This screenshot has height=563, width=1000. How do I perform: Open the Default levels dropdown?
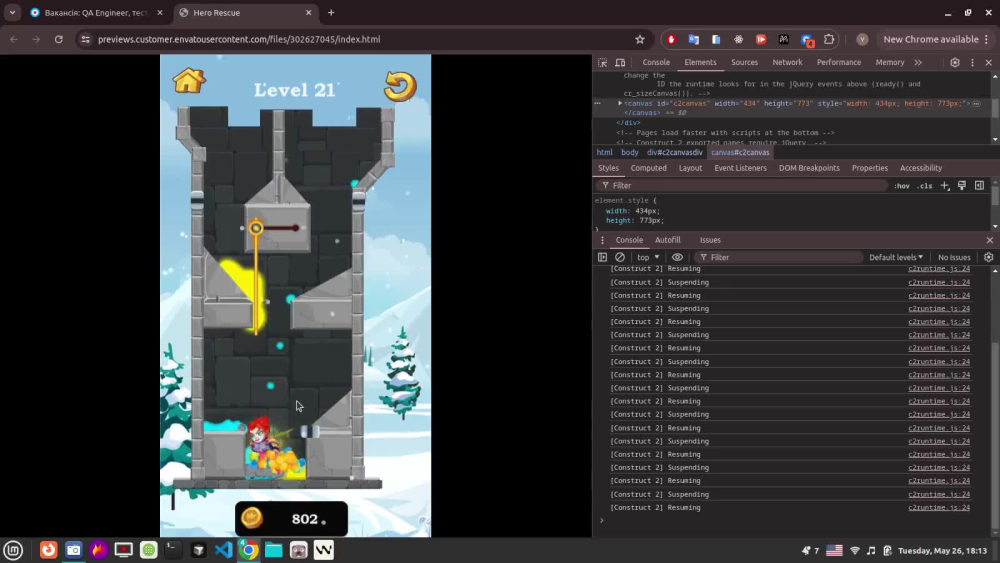pos(896,258)
